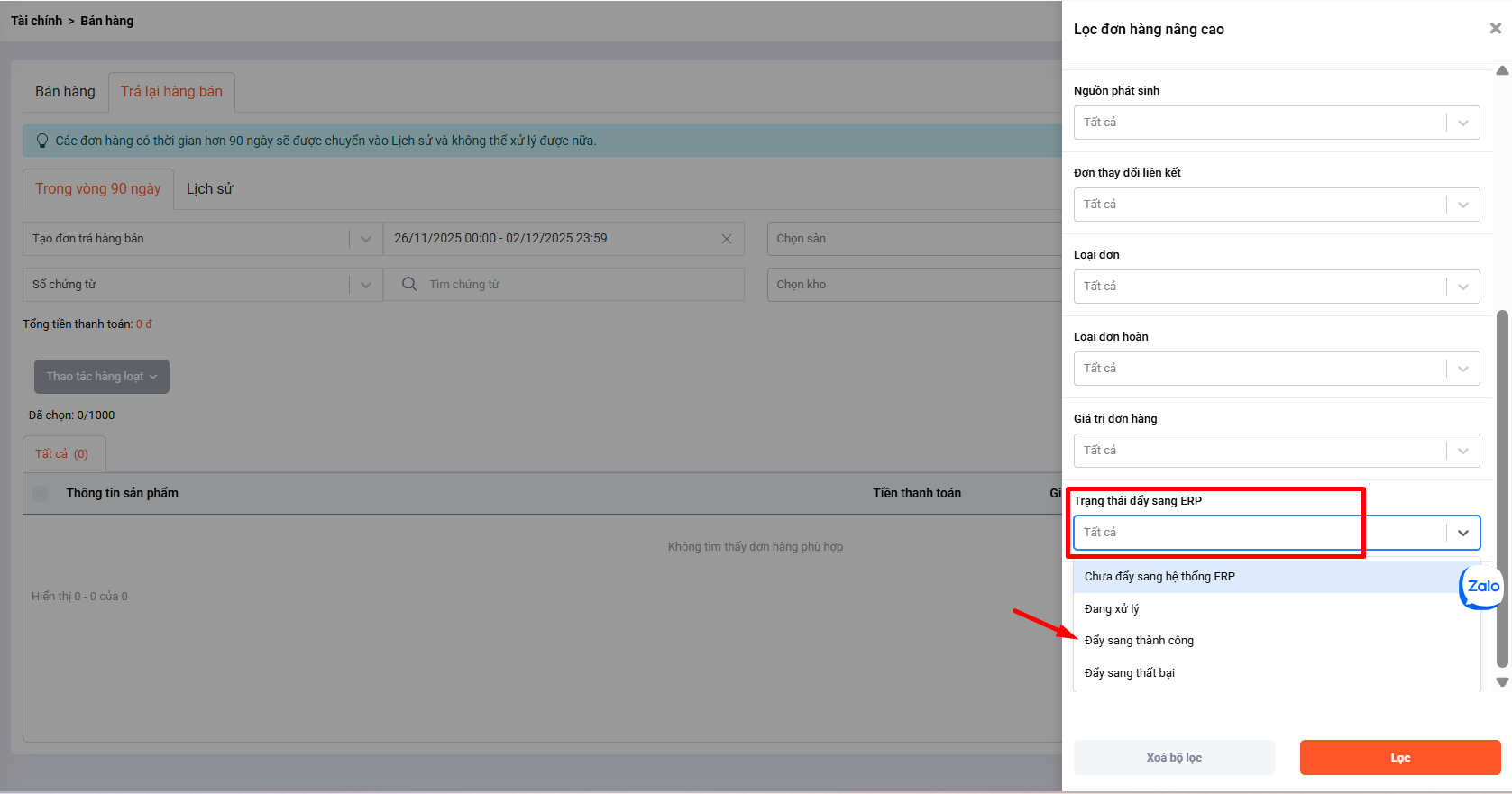Click the search magnifier in document field
This screenshot has width=1512, height=794.
pos(409,285)
